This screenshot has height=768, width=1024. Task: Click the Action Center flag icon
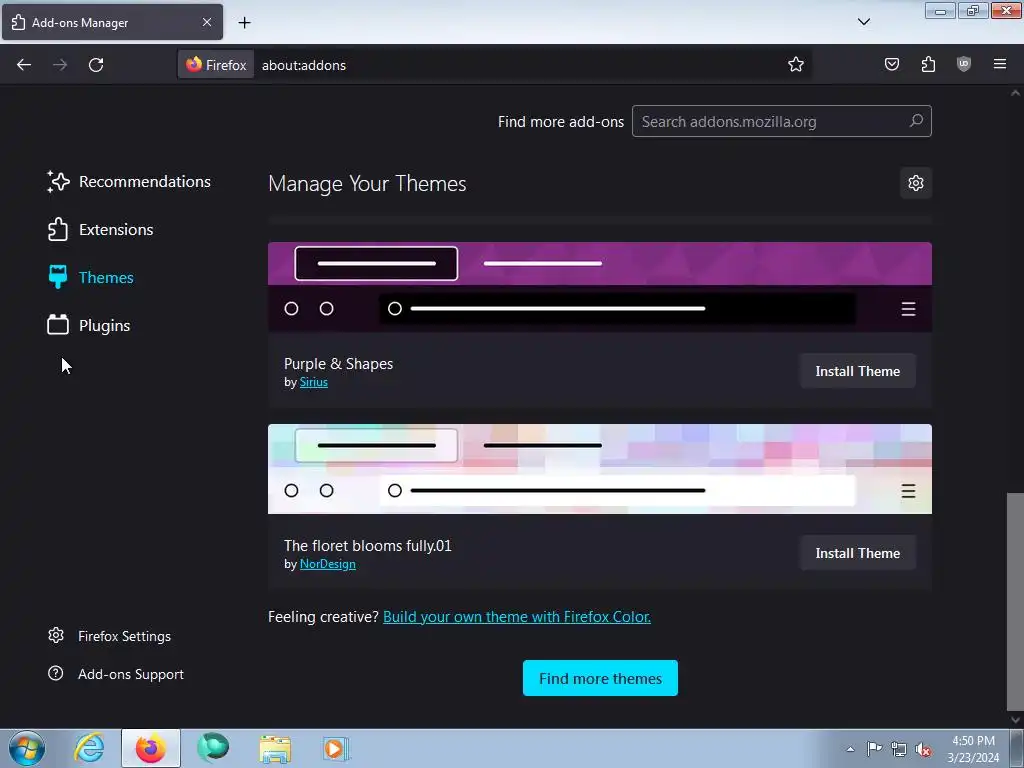(x=874, y=749)
